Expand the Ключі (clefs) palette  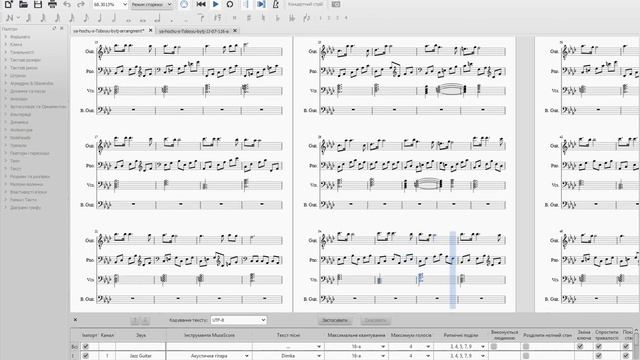coord(16,44)
